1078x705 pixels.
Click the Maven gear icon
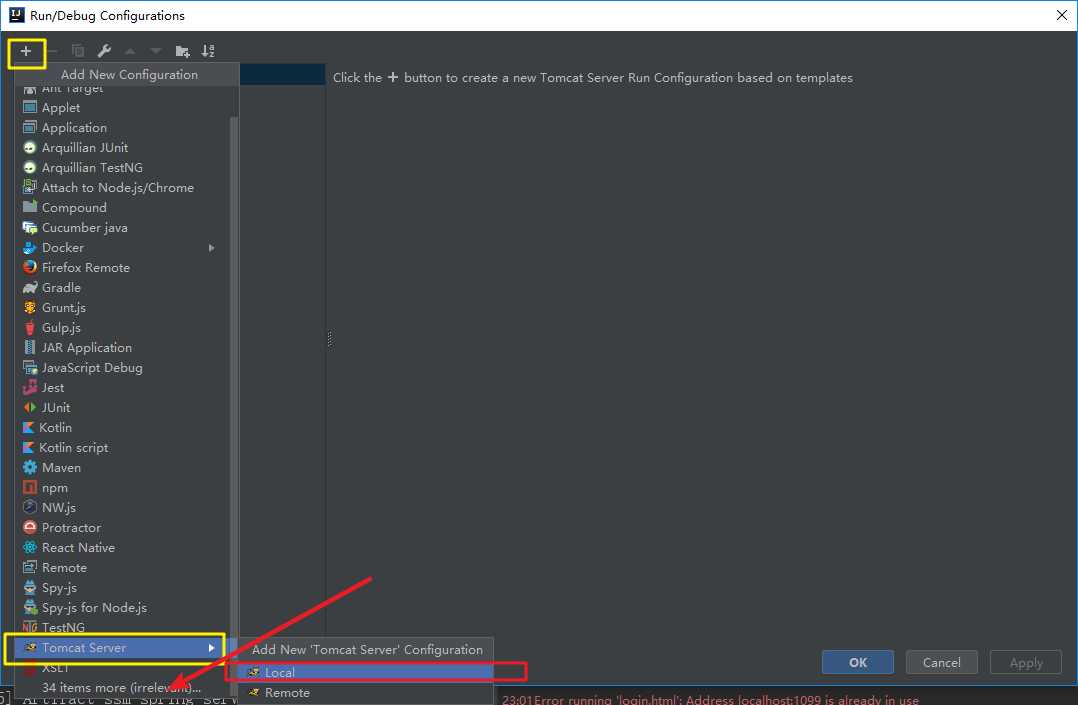click(30, 468)
